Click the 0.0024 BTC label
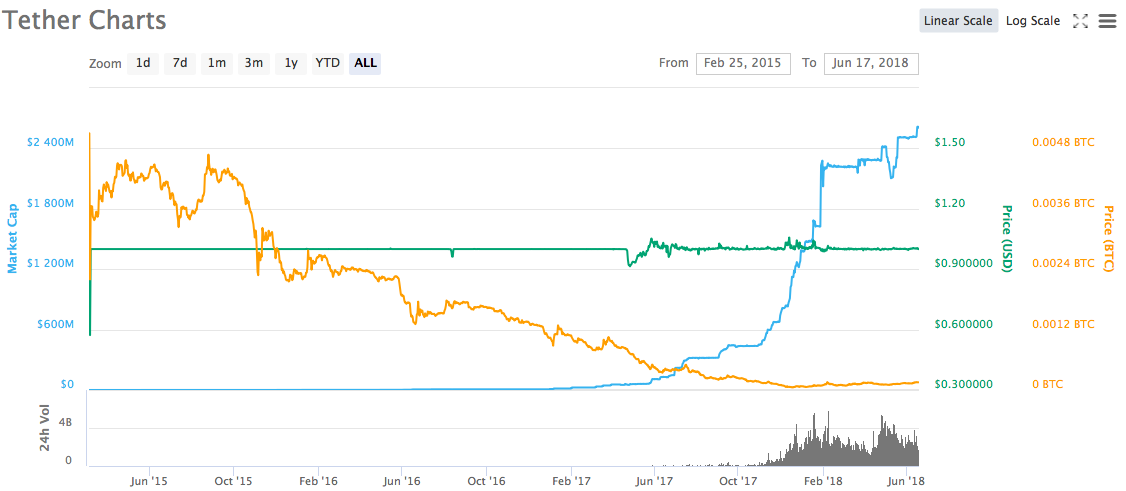This screenshot has width=1126, height=491. click(1063, 263)
